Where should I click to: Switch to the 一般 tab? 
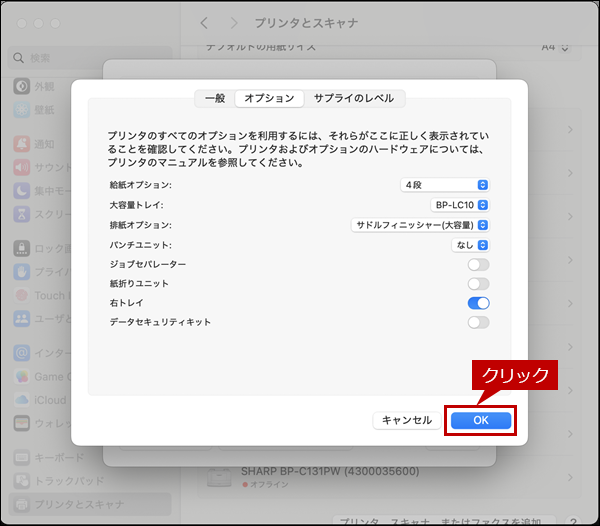pos(215,98)
